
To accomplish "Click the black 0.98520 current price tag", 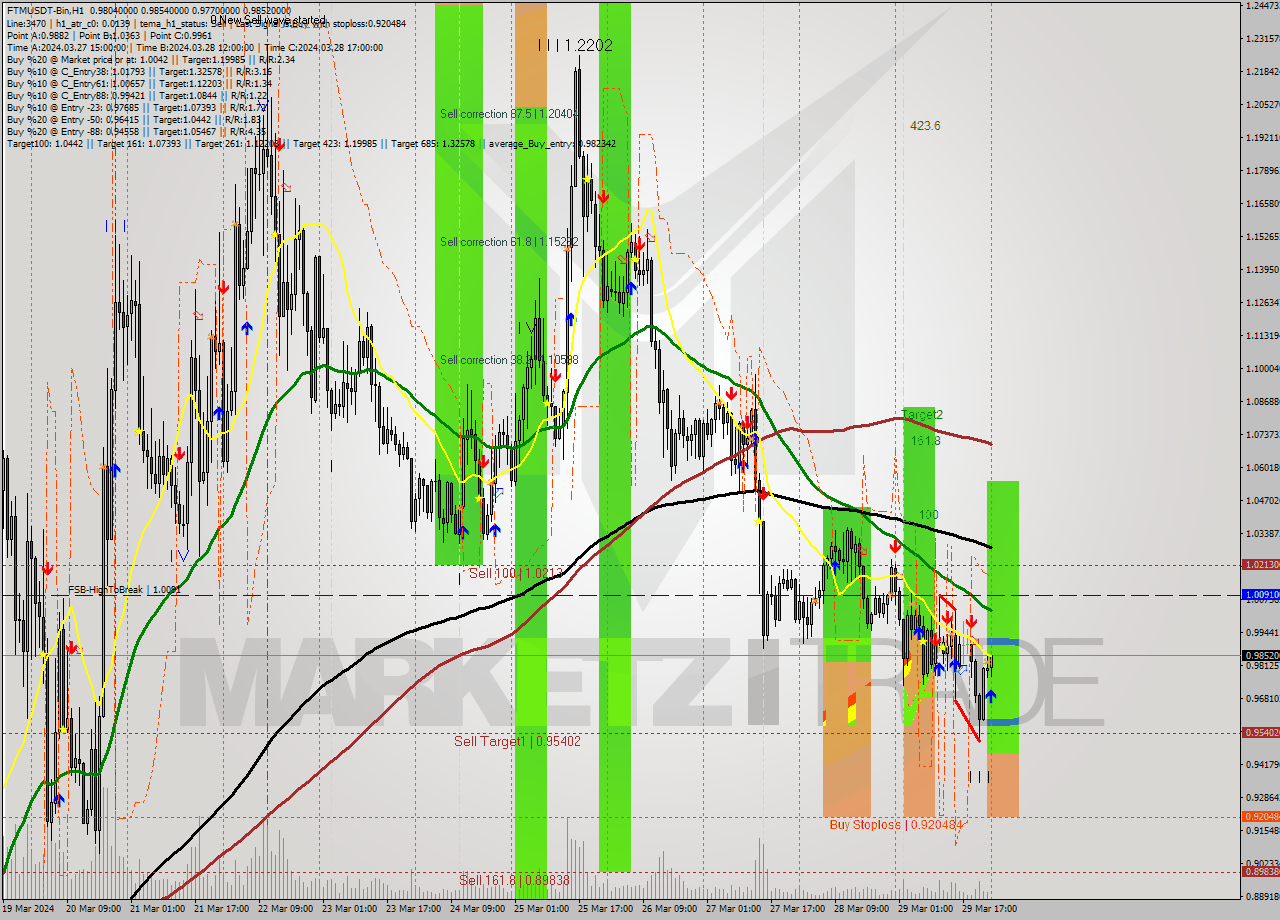I will point(1260,656).
